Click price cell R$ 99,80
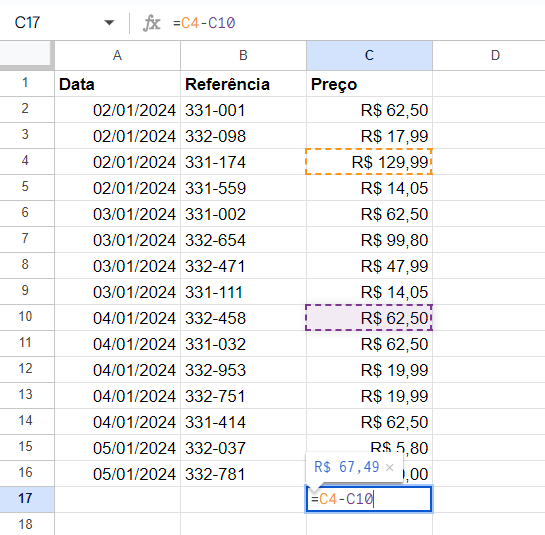This screenshot has width=545, height=535. pyautogui.click(x=369, y=240)
